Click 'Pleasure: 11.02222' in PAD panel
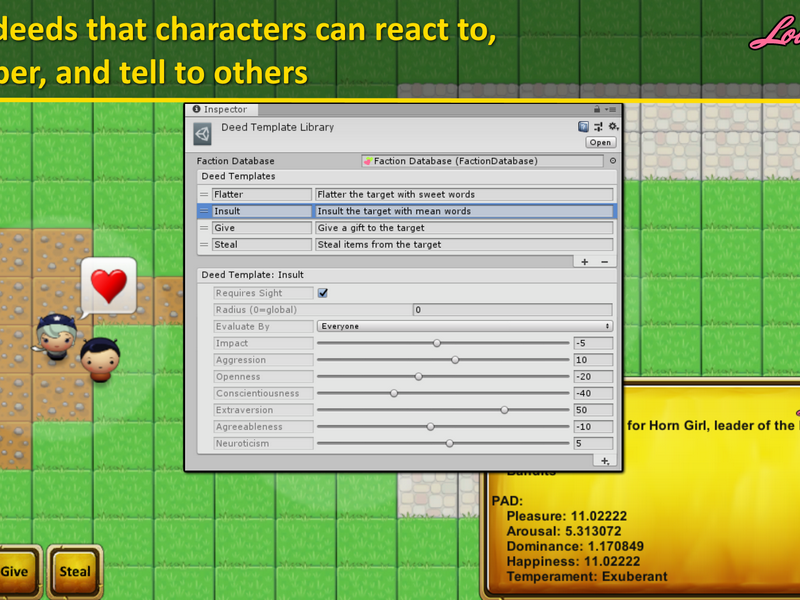The image size is (800, 600). click(567, 516)
